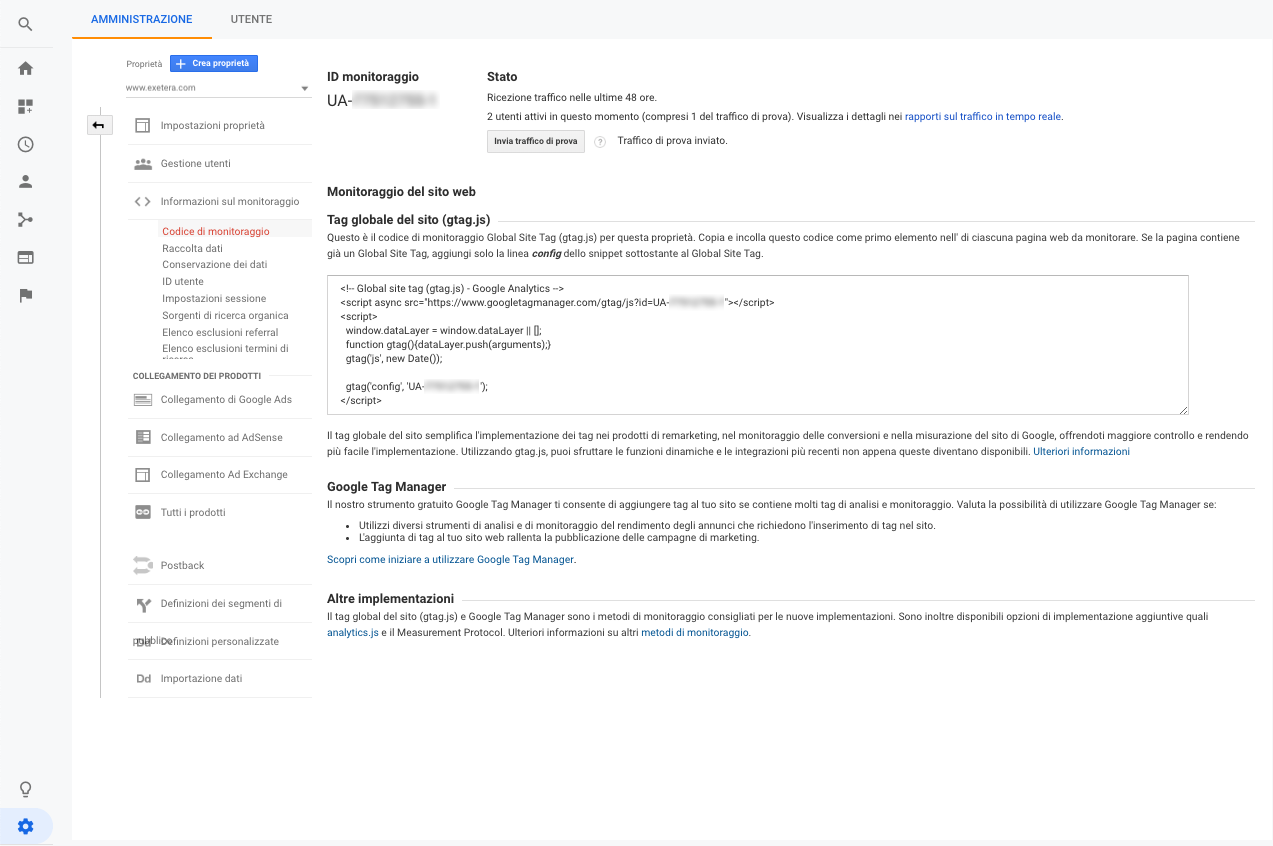Click the Dd icon for Importazione dati
The image size is (1273, 846).
[x=142, y=679]
